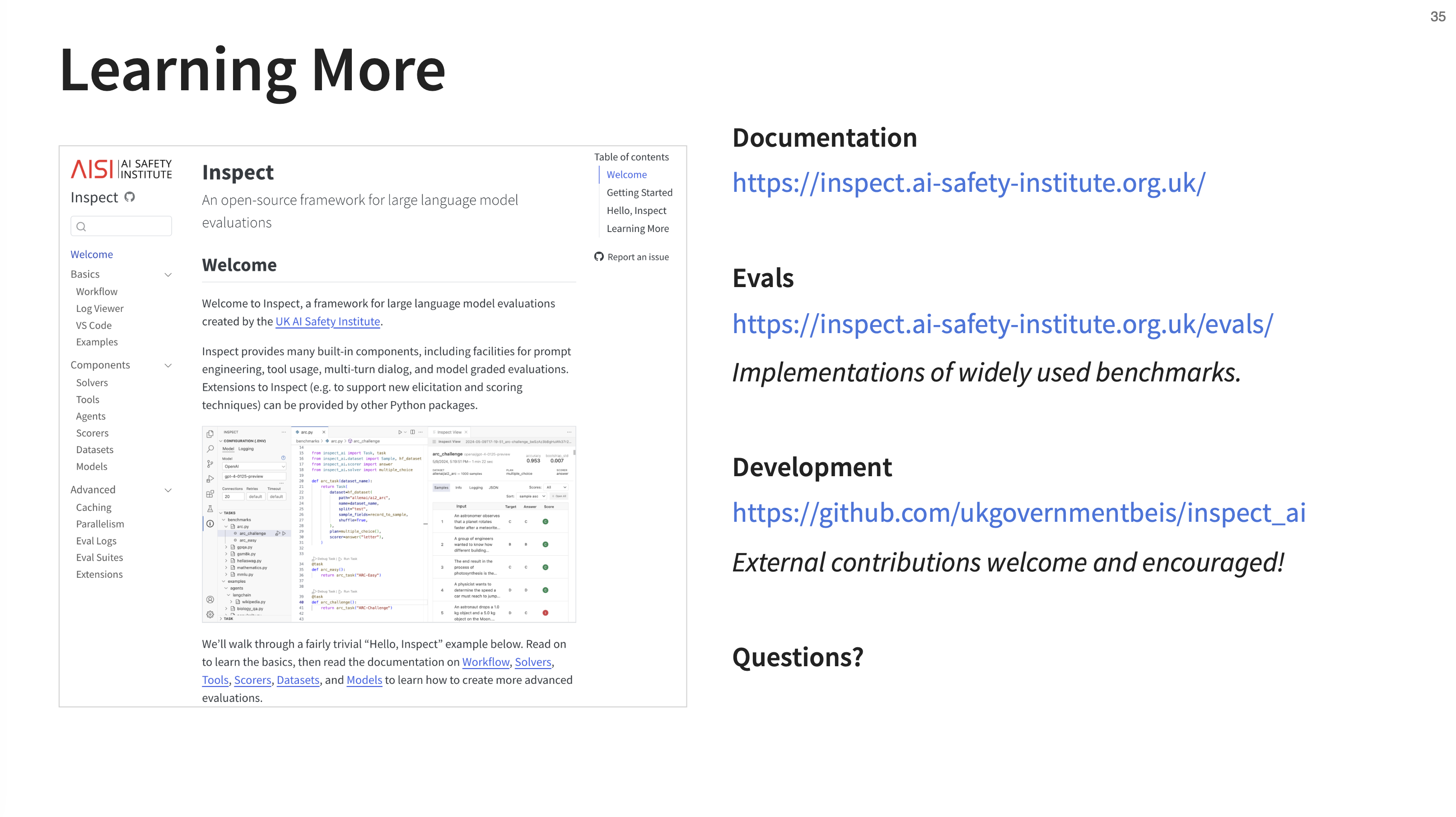Click the Report an issue link
The image size is (1456, 817).
[638, 257]
